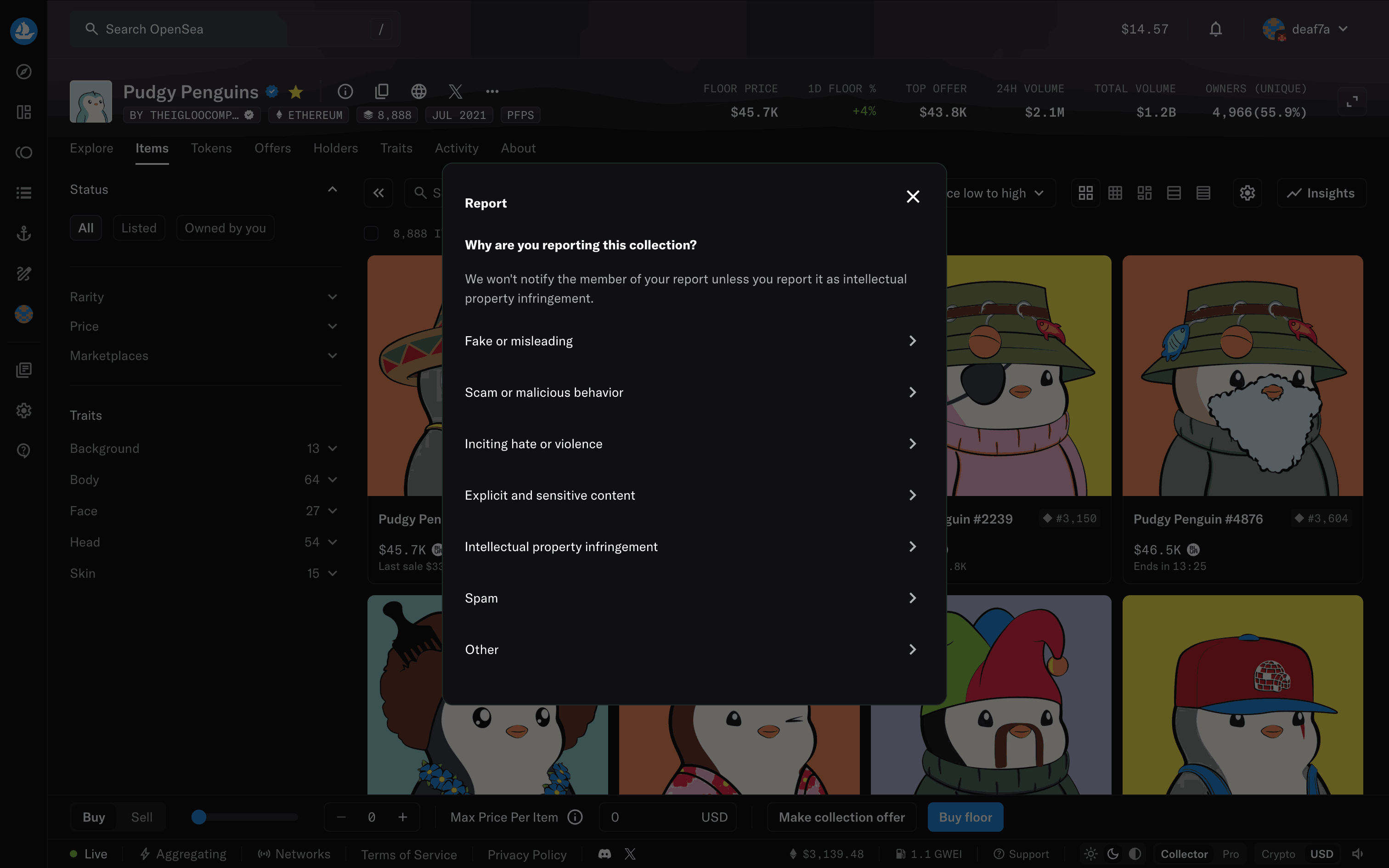Click the OpenSea logo icon
Image resolution: width=1389 pixels, height=868 pixels.
(x=23, y=30)
